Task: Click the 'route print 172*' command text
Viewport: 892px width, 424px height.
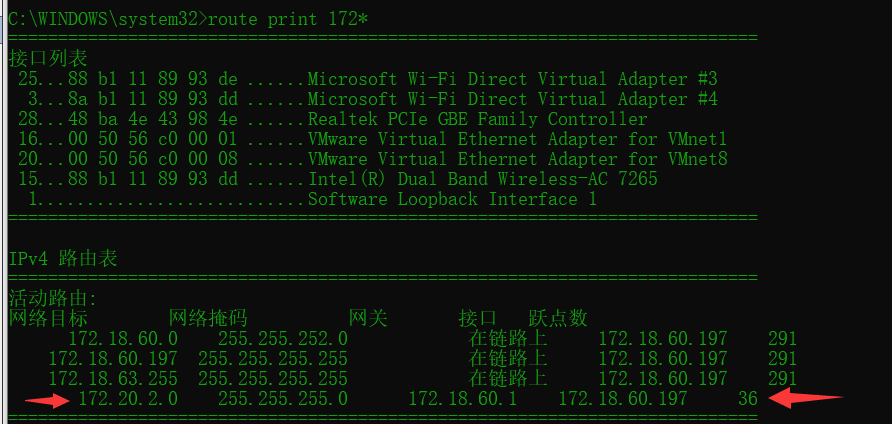Action: tap(288, 19)
